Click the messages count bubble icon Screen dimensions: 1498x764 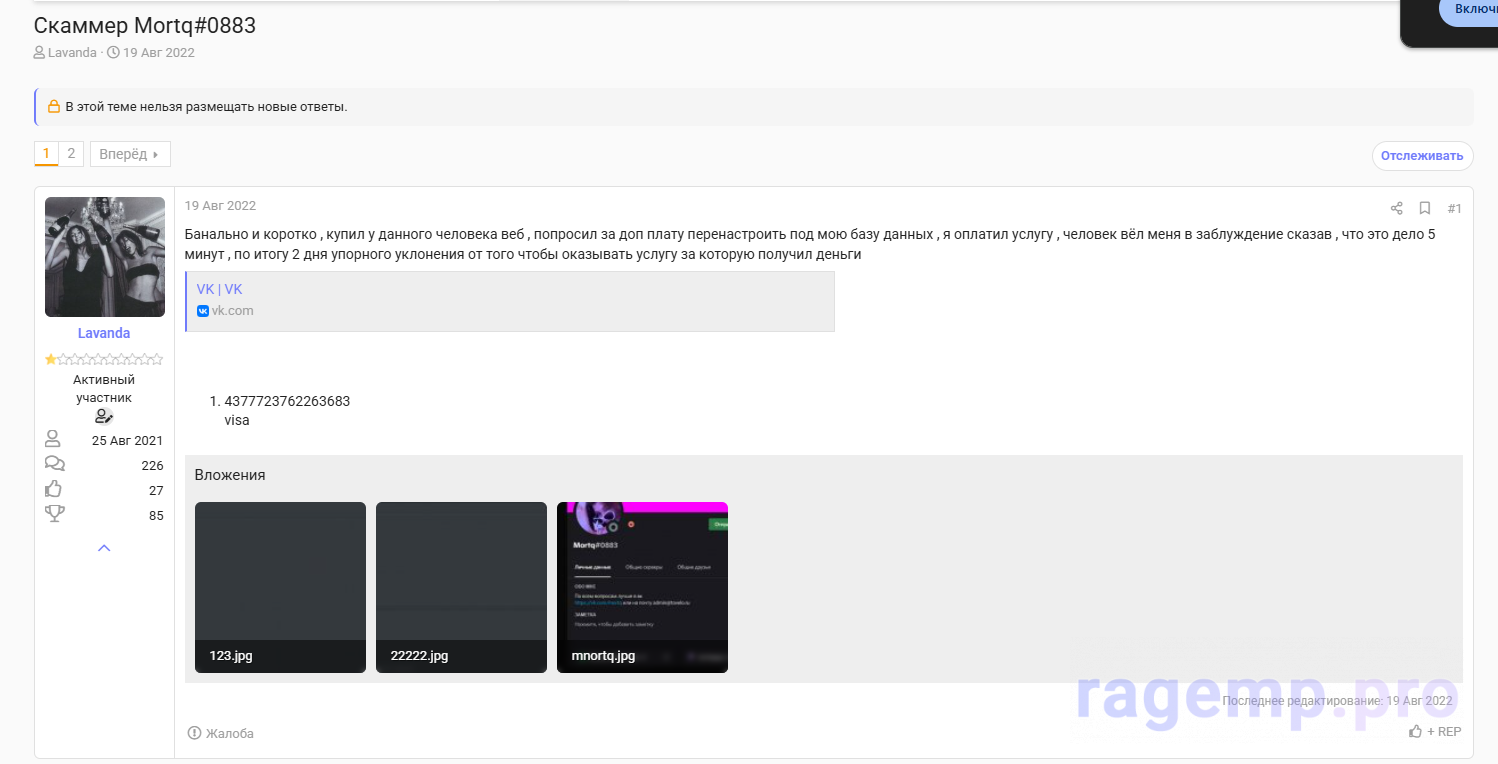[54, 464]
